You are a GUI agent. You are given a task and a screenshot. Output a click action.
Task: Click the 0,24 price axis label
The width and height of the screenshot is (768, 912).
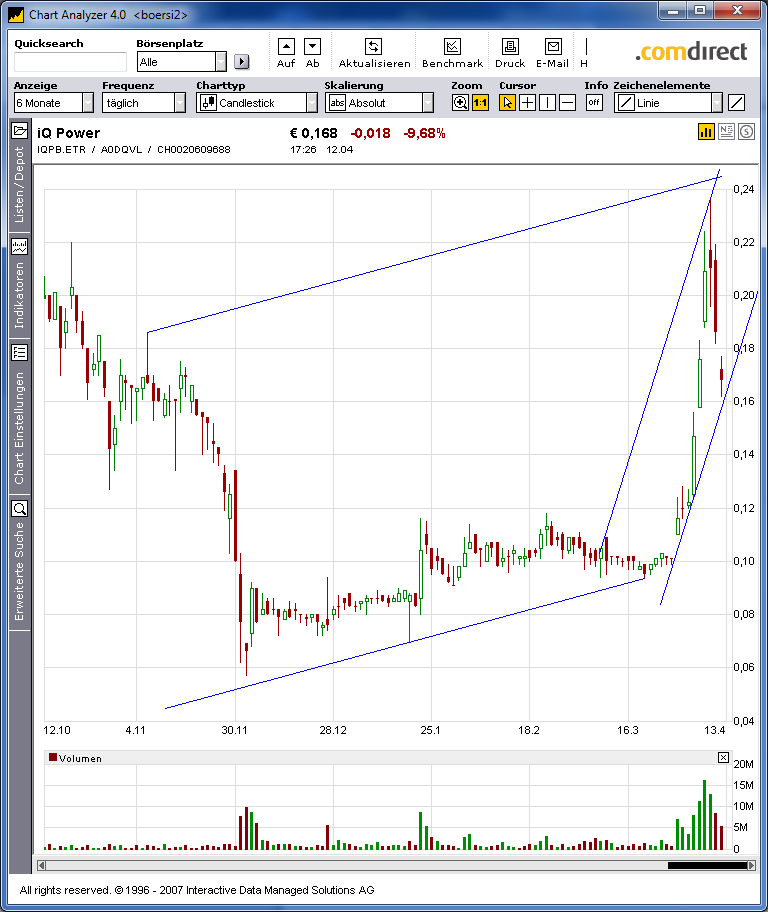click(x=744, y=189)
